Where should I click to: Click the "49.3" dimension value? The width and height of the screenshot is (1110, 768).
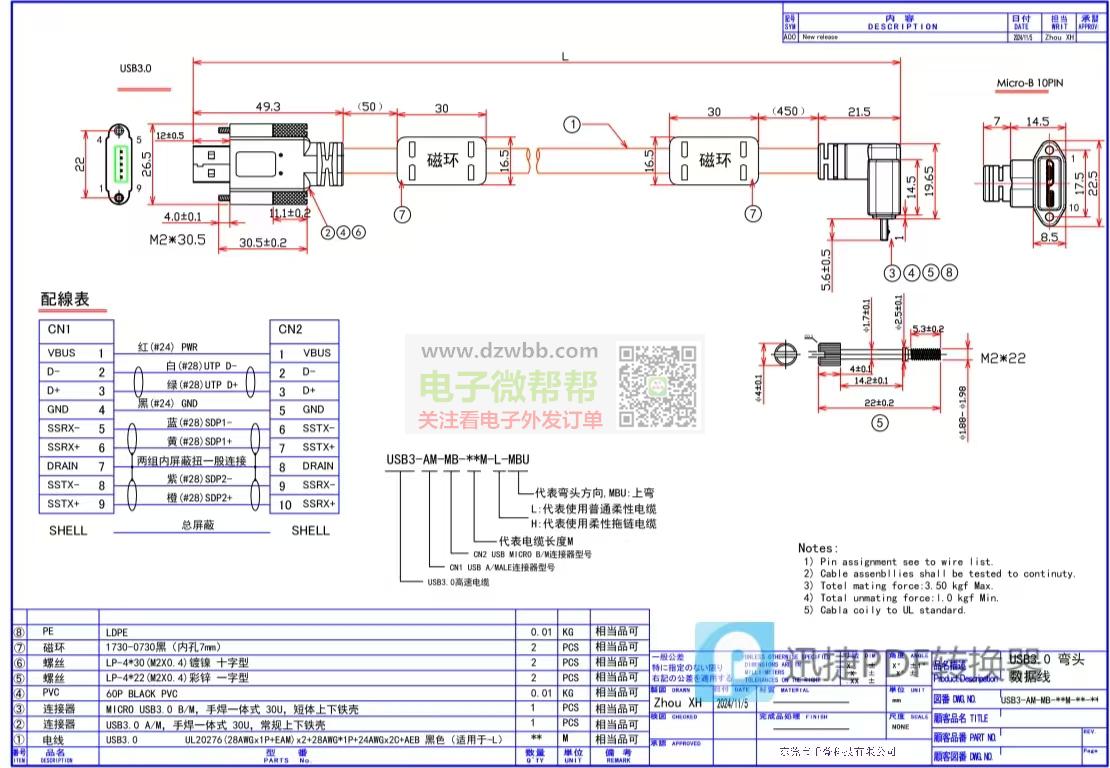268,107
